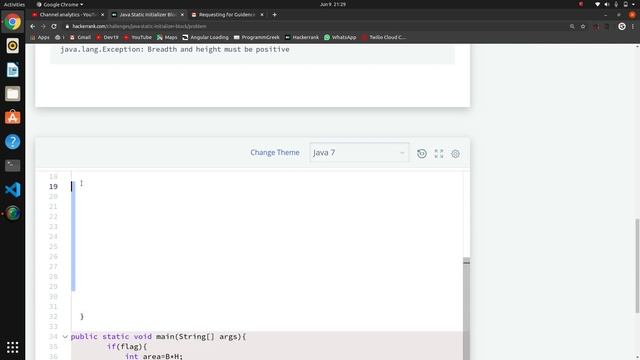Viewport: 640px width, 360px height.
Task: Click the java.lang.Exception output text
Action: (175, 49)
